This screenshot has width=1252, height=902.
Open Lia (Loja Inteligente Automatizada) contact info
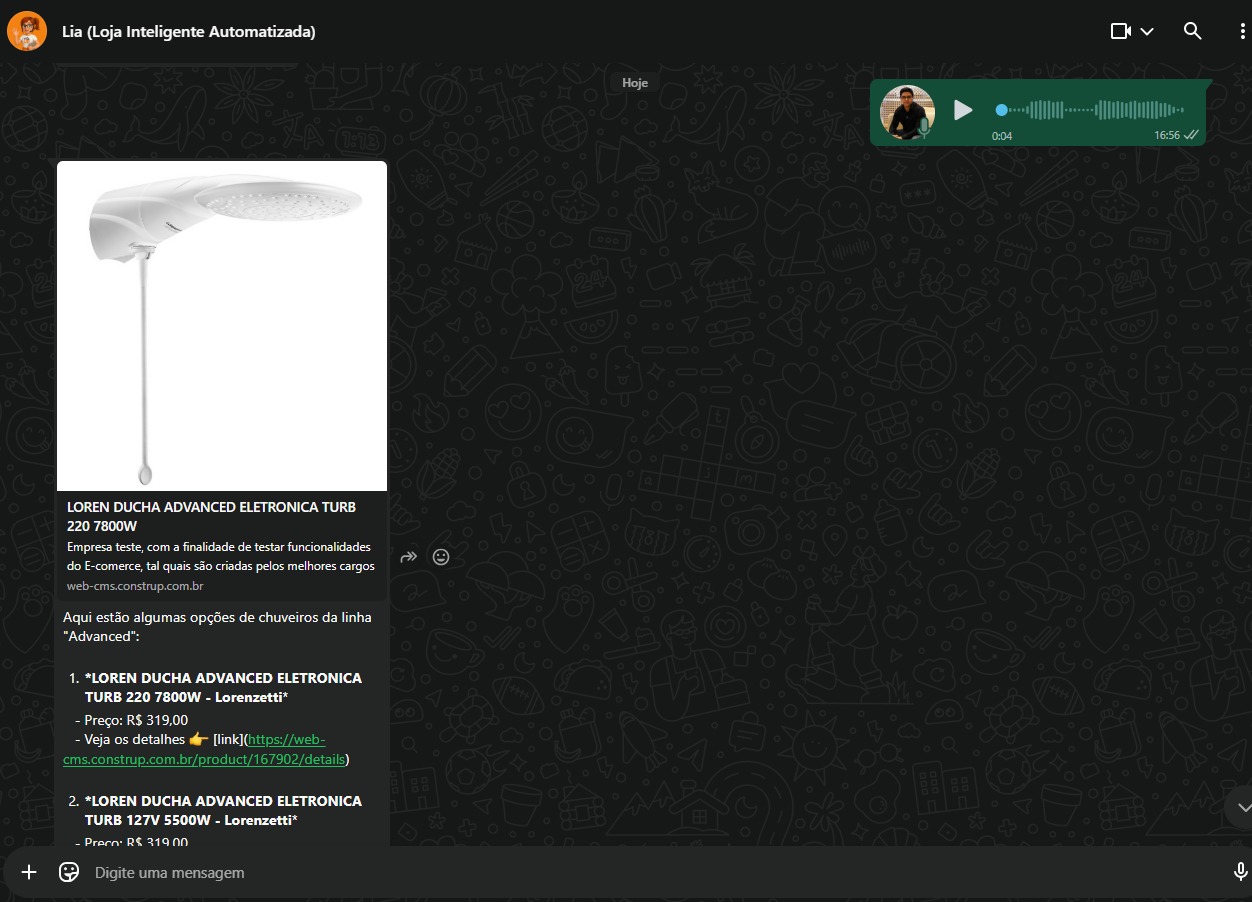[189, 32]
